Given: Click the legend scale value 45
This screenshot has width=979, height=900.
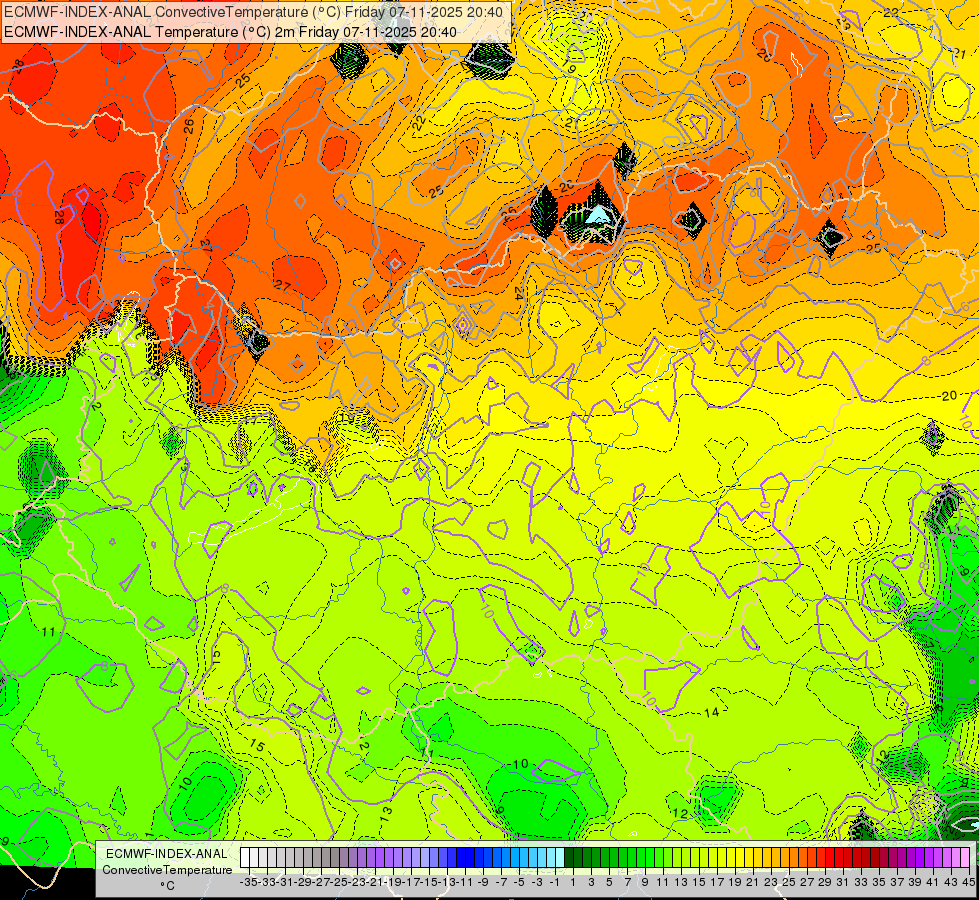Looking at the screenshot, I should pyautogui.click(x=968, y=883).
